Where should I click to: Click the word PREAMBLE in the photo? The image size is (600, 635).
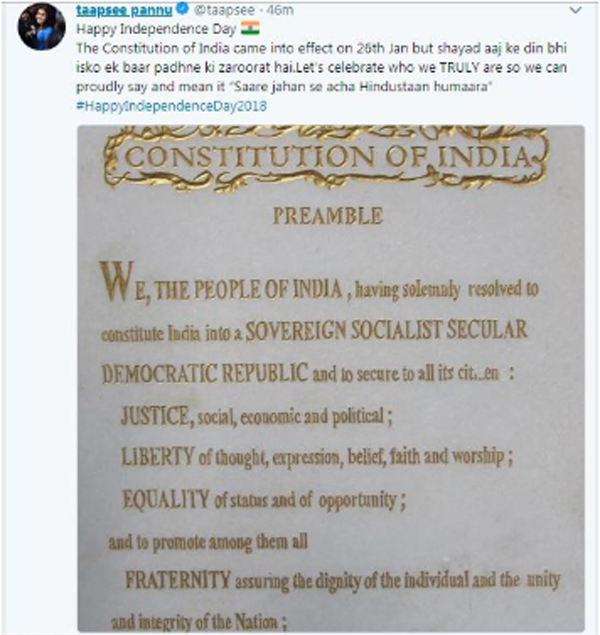pyautogui.click(x=327, y=215)
